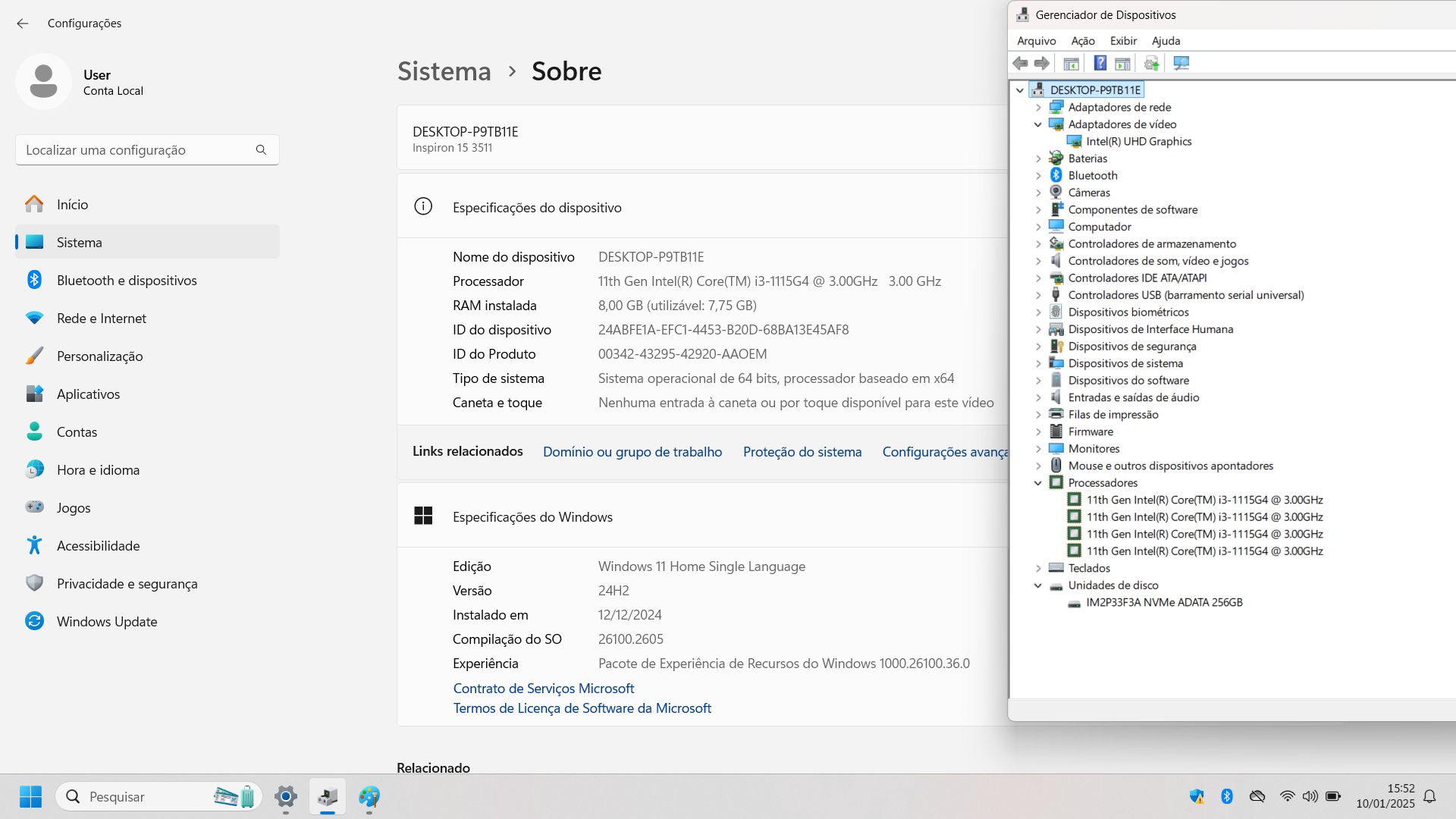Click the user avatar picture in Settings
Viewport: 1456px width, 819px height.
43,81
